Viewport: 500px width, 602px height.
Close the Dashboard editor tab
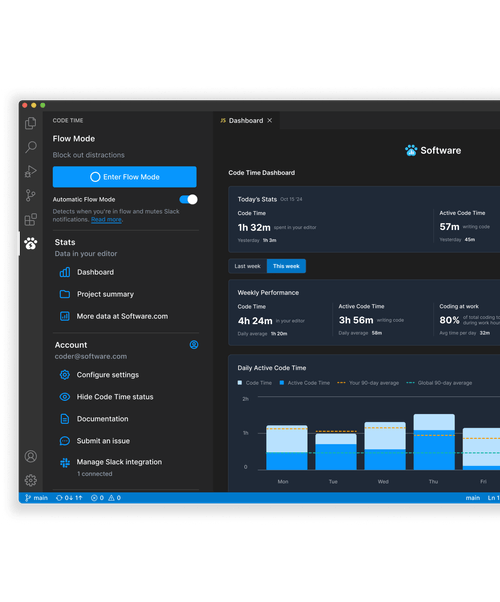tap(270, 121)
